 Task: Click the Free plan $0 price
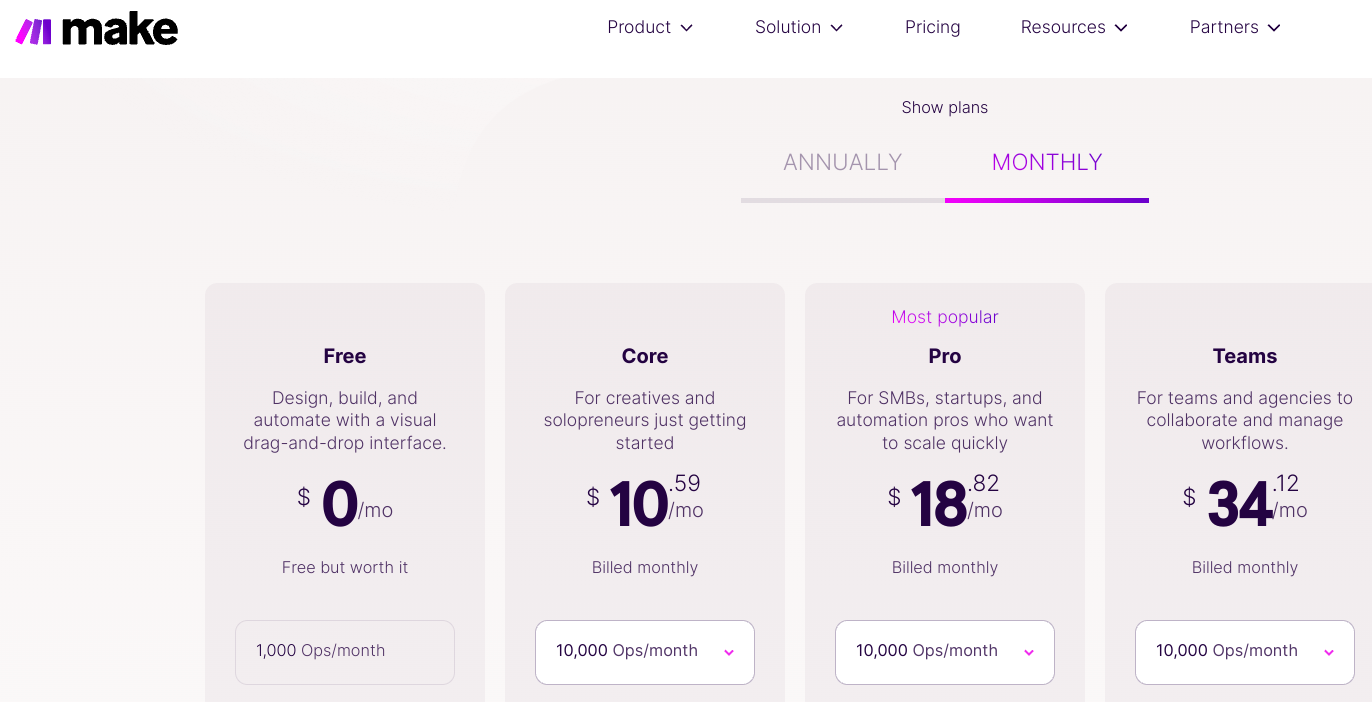(345, 503)
